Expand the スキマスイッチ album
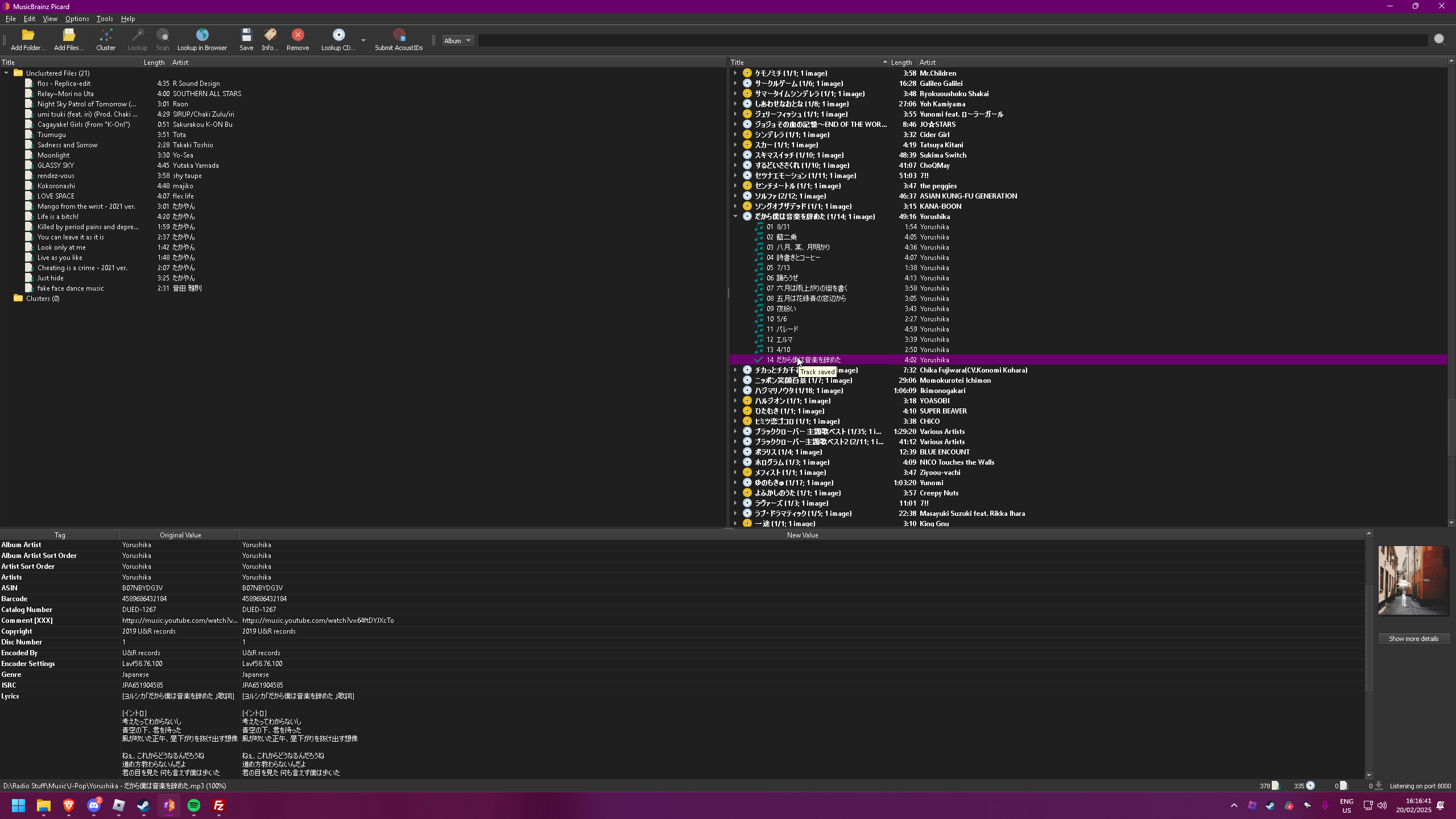 coord(735,155)
